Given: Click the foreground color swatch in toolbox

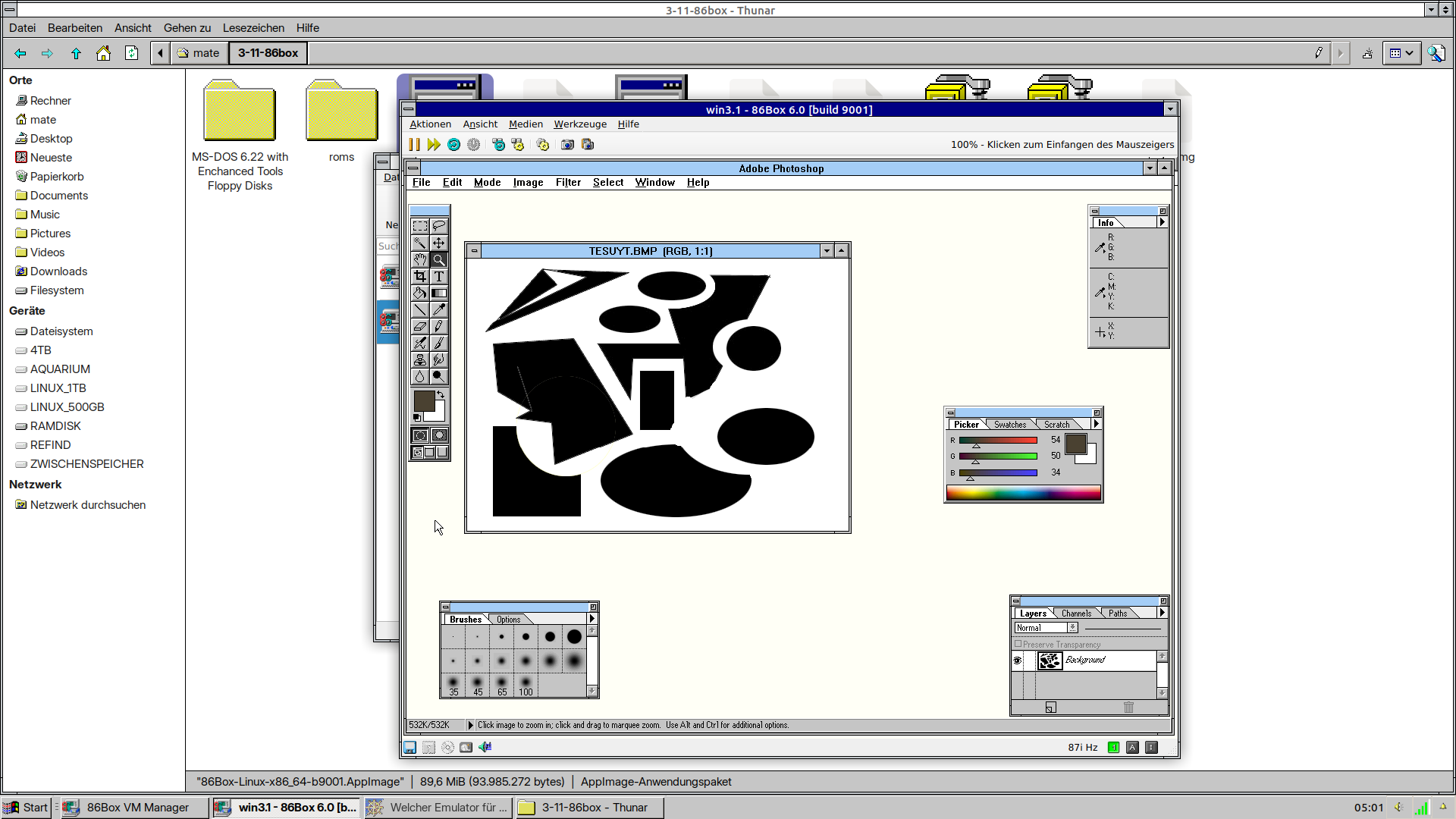Looking at the screenshot, I should tap(423, 400).
